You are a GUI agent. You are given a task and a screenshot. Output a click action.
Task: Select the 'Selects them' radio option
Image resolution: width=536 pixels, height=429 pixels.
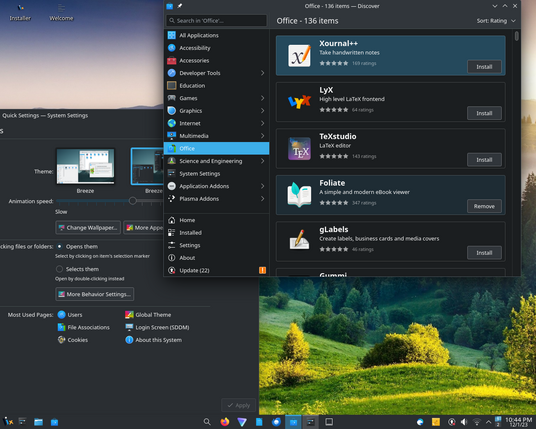[59, 269]
